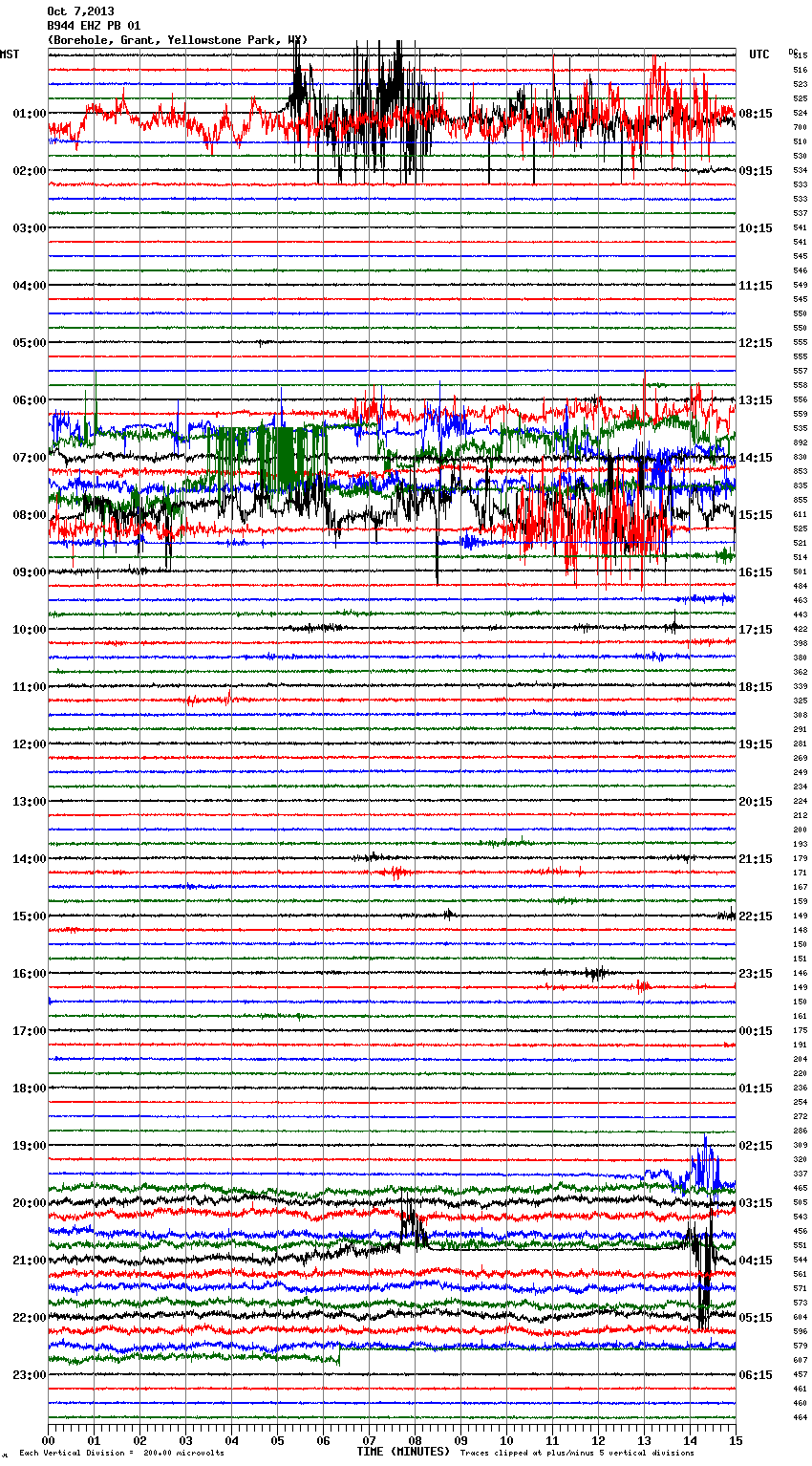Click the 'UTC' time zone header
Screen dimensions: 812x1466
coord(759,54)
